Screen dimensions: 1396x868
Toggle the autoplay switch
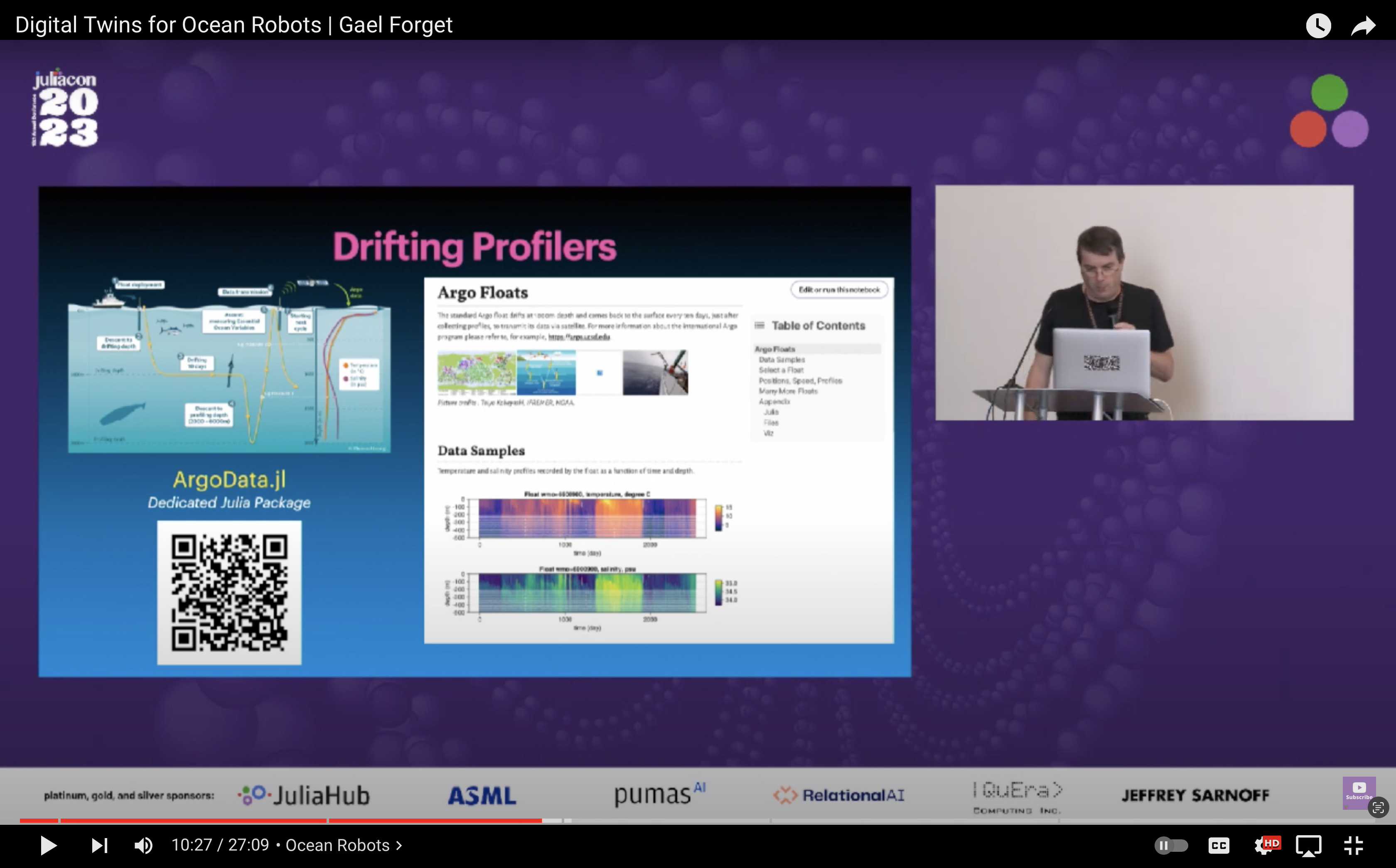[1171, 845]
